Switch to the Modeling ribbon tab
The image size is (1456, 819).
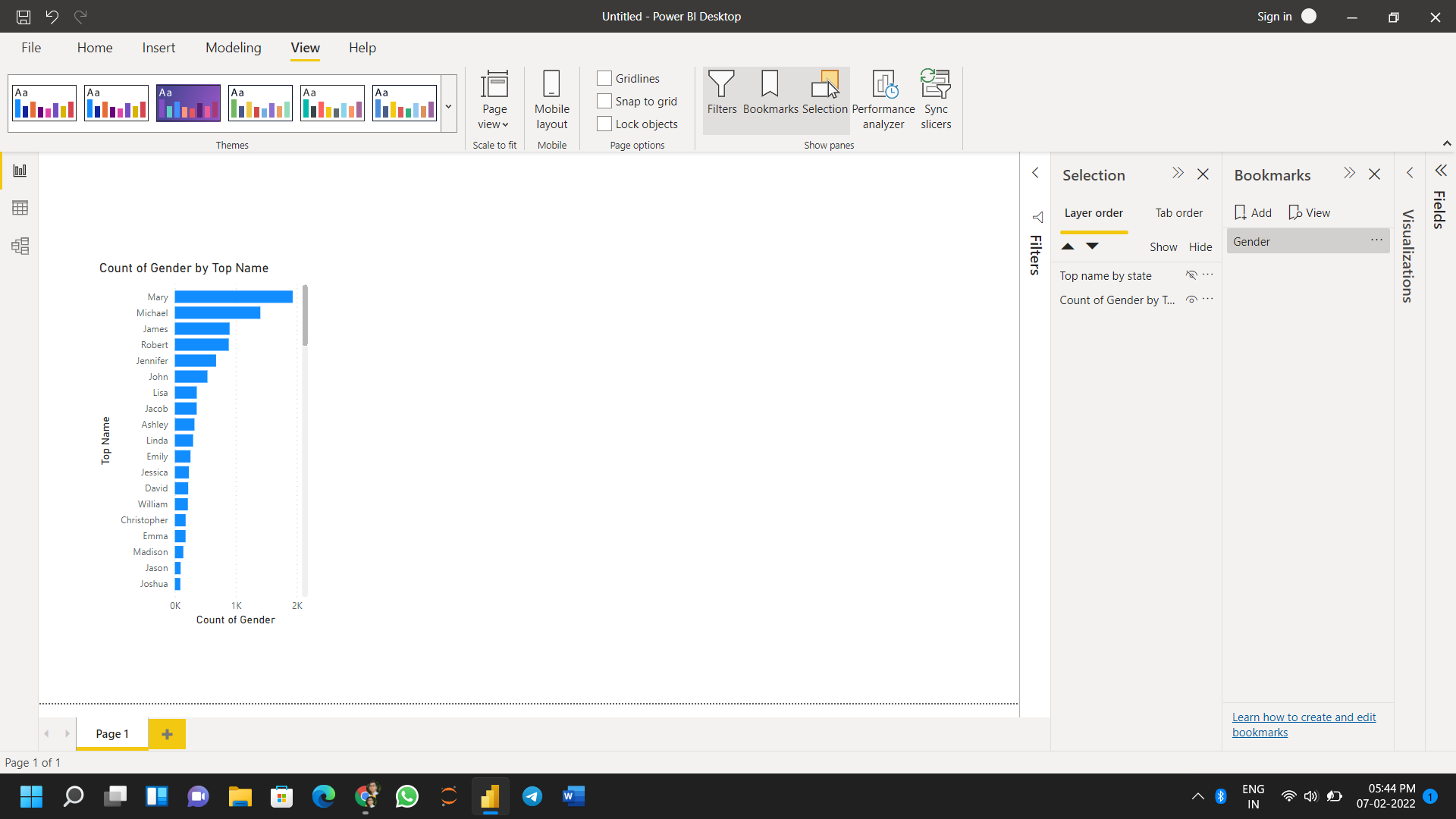233,47
